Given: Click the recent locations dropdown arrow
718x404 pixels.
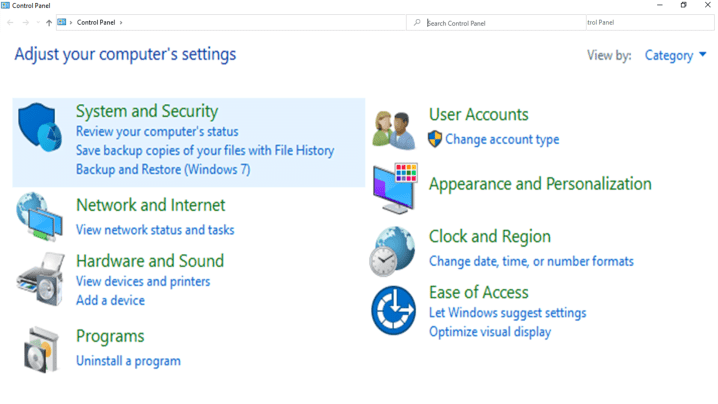Looking at the screenshot, I should 38,22.
